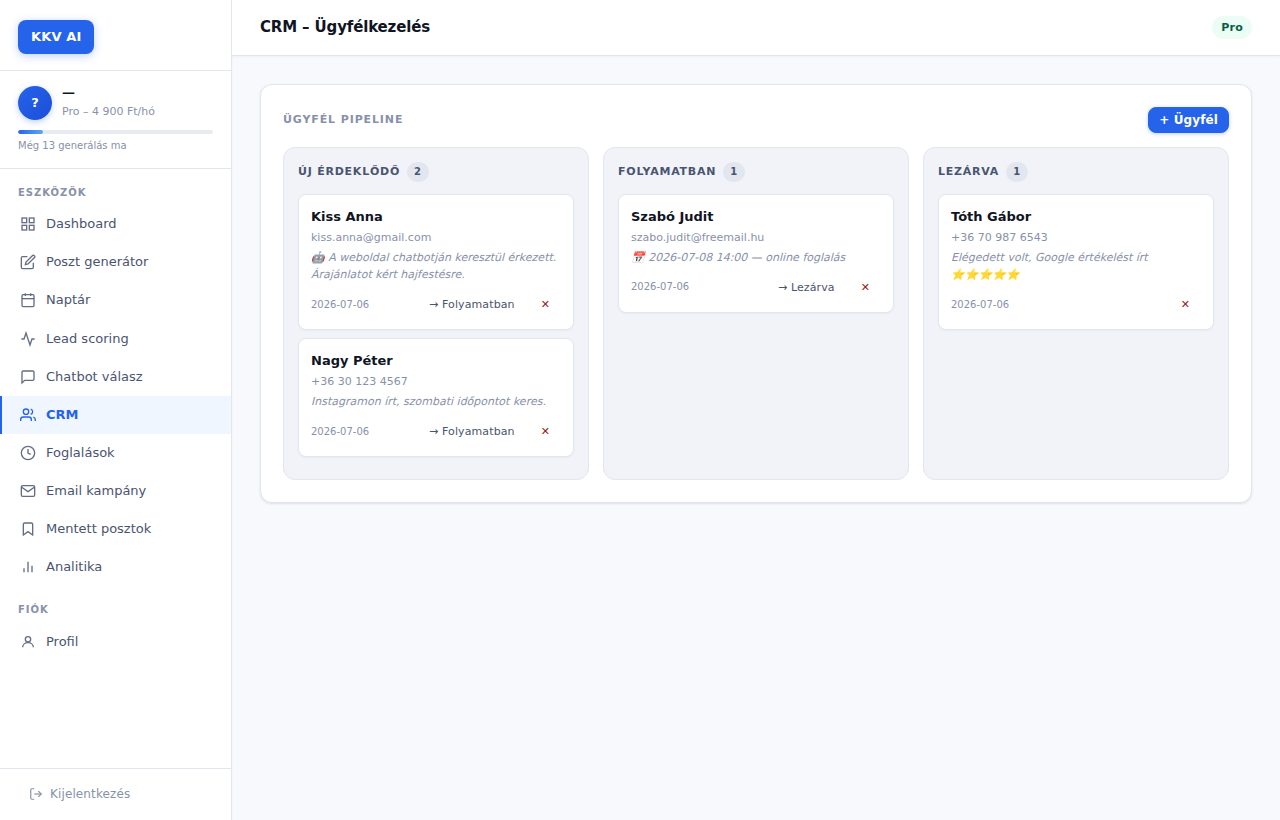Click the daily generation progress bar
This screenshot has height=820, width=1280.
(115, 132)
